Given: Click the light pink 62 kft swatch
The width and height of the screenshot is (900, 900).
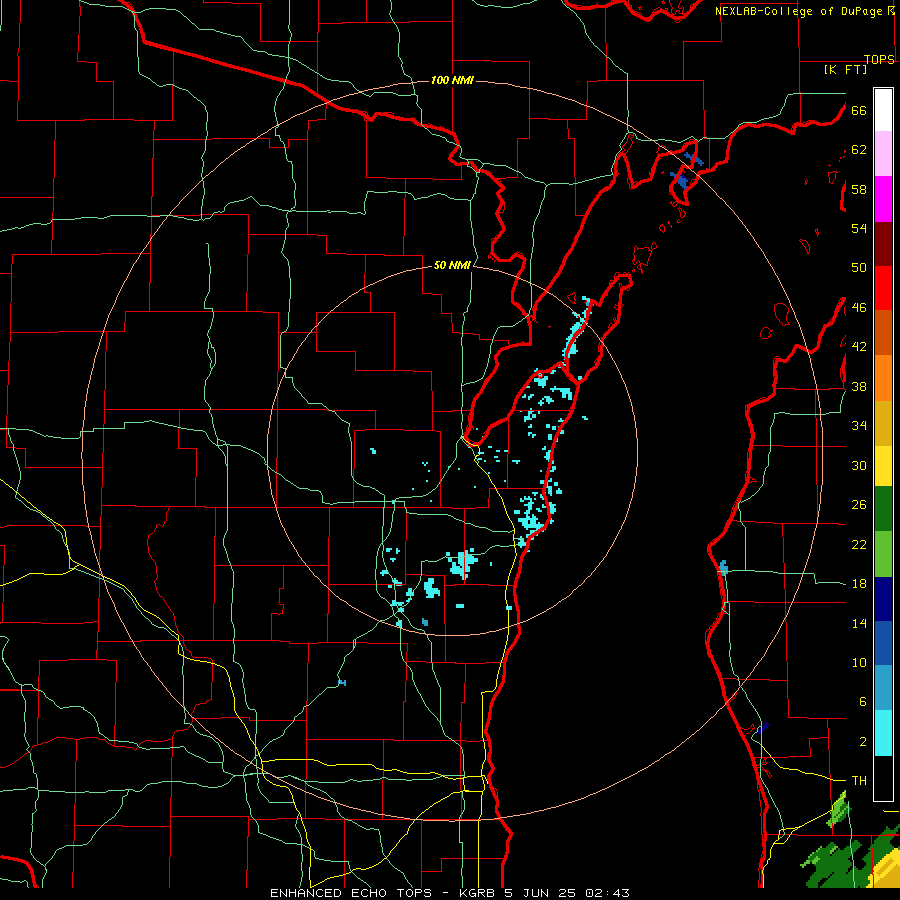Looking at the screenshot, I should (x=883, y=154).
